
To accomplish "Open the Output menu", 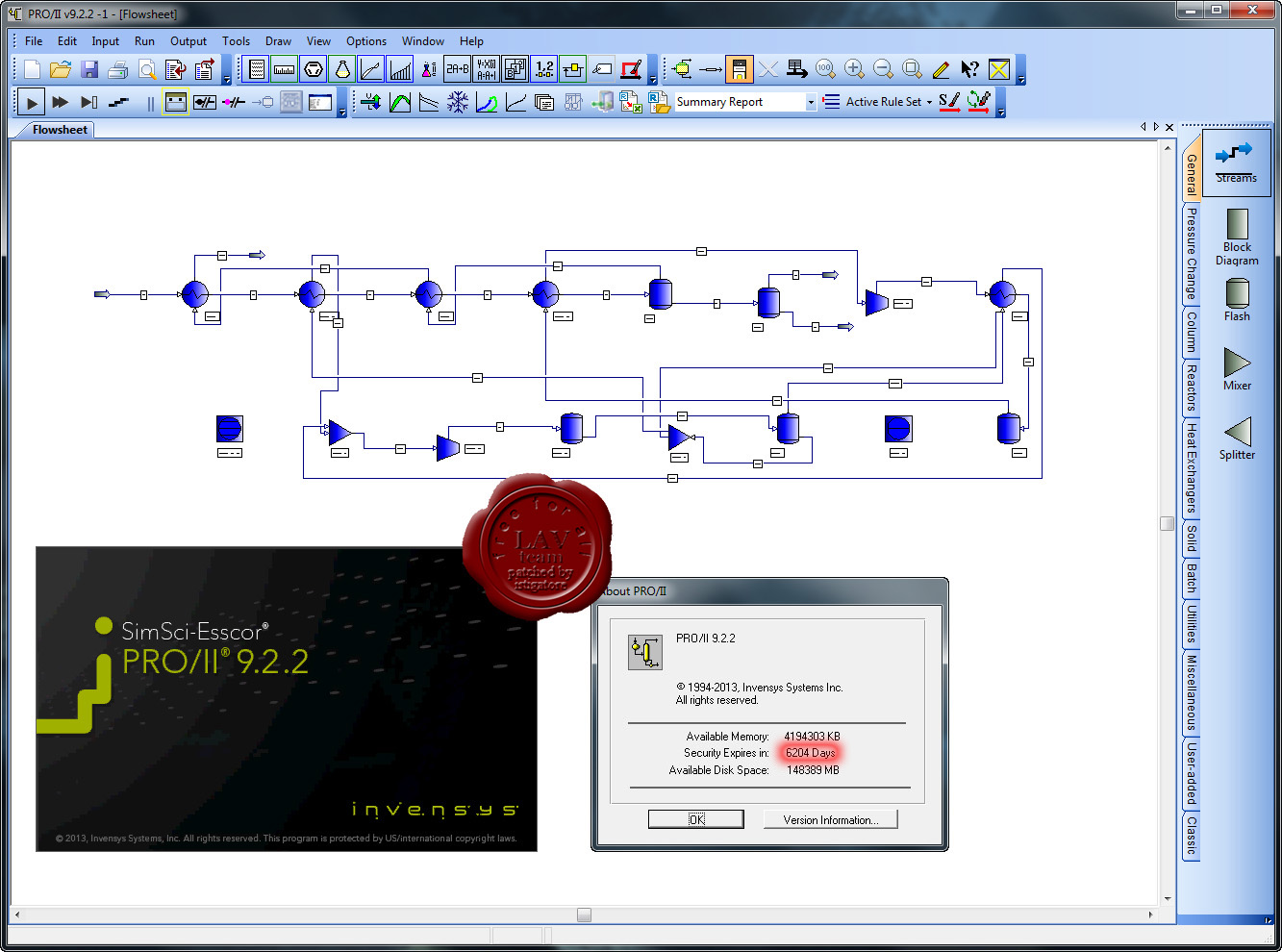I will coord(189,41).
